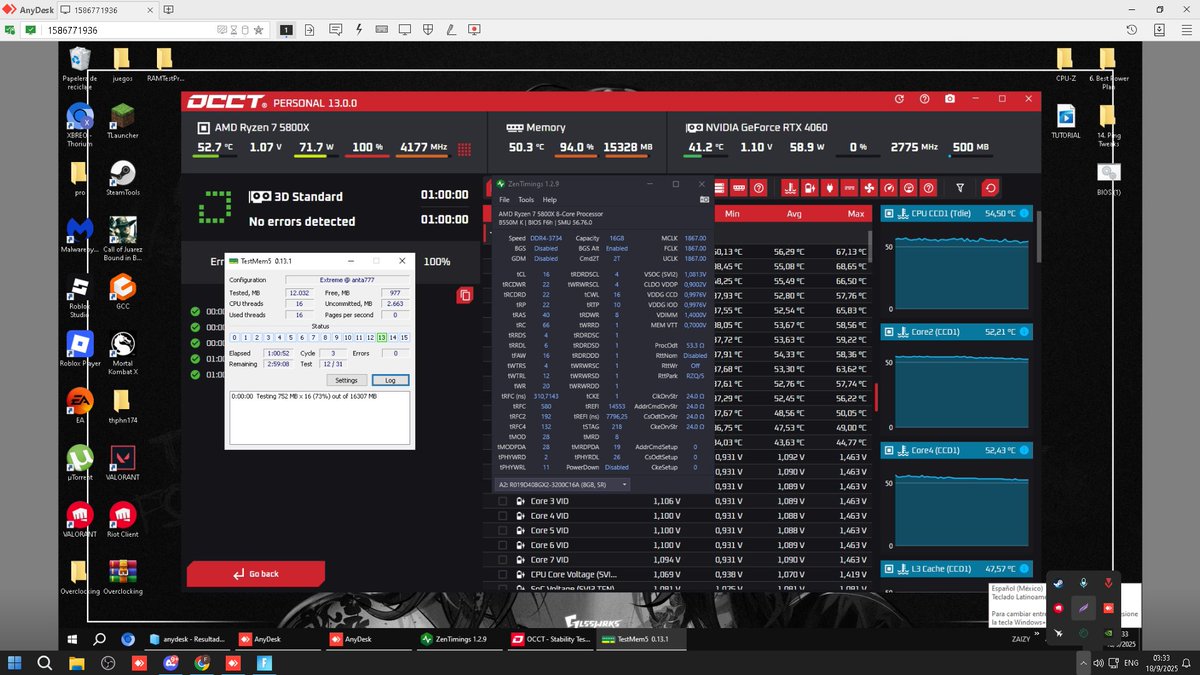
Task: Open the AnyDesk keyboard icon
Action: (x=382, y=30)
